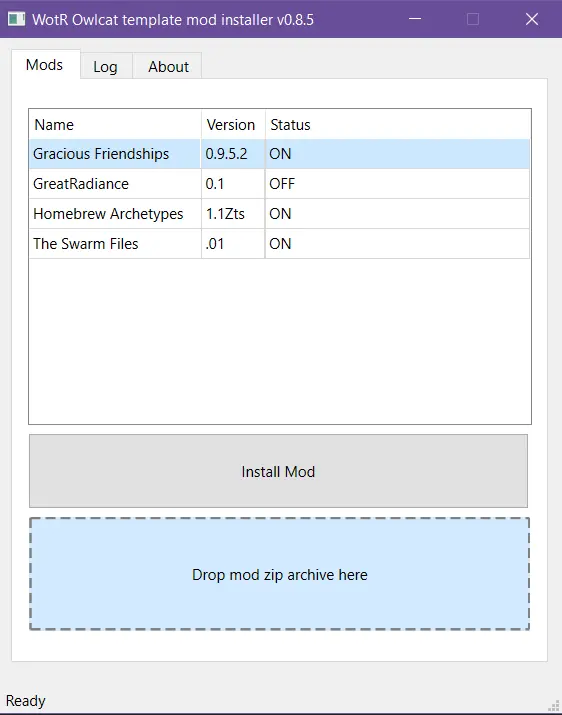Minimize the mod installer window

[x=415, y=19]
